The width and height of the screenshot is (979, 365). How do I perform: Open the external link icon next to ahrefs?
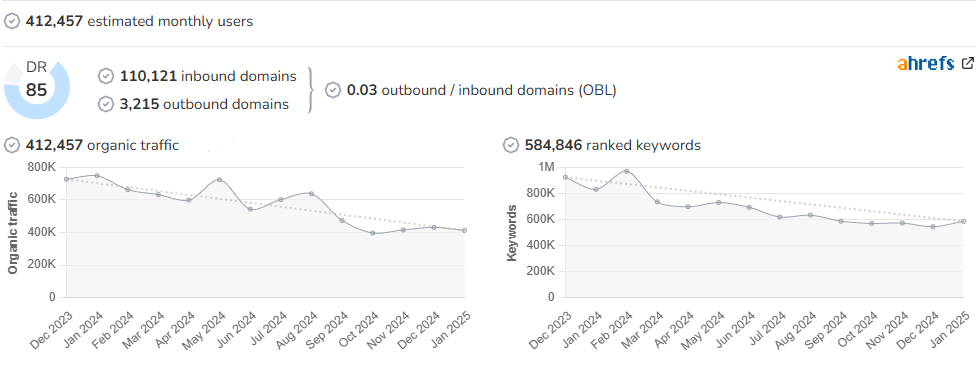pyautogui.click(x=968, y=63)
